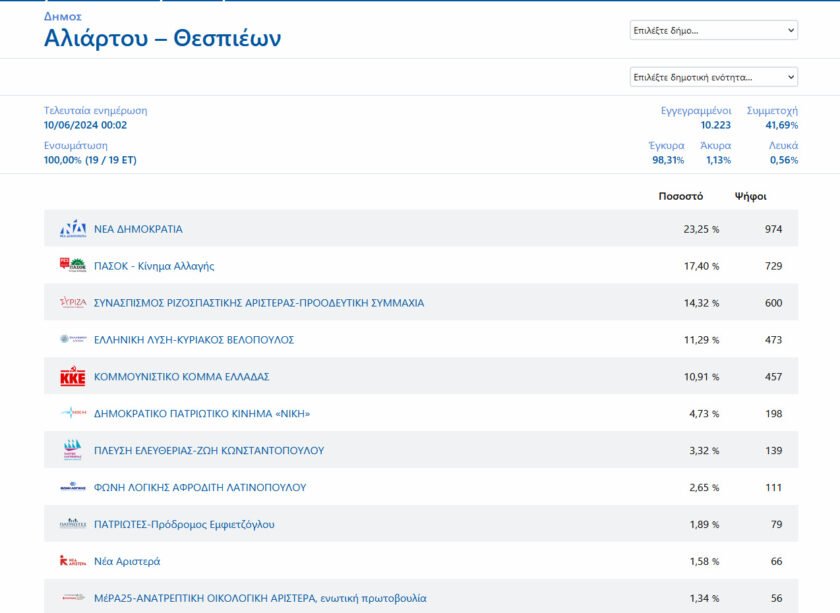Open the ΝΕΑ ΔΗΜΟΚΡΑΤΙΑ party link
The image size is (840, 613).
pyautogui.click(x=138, y=229)
